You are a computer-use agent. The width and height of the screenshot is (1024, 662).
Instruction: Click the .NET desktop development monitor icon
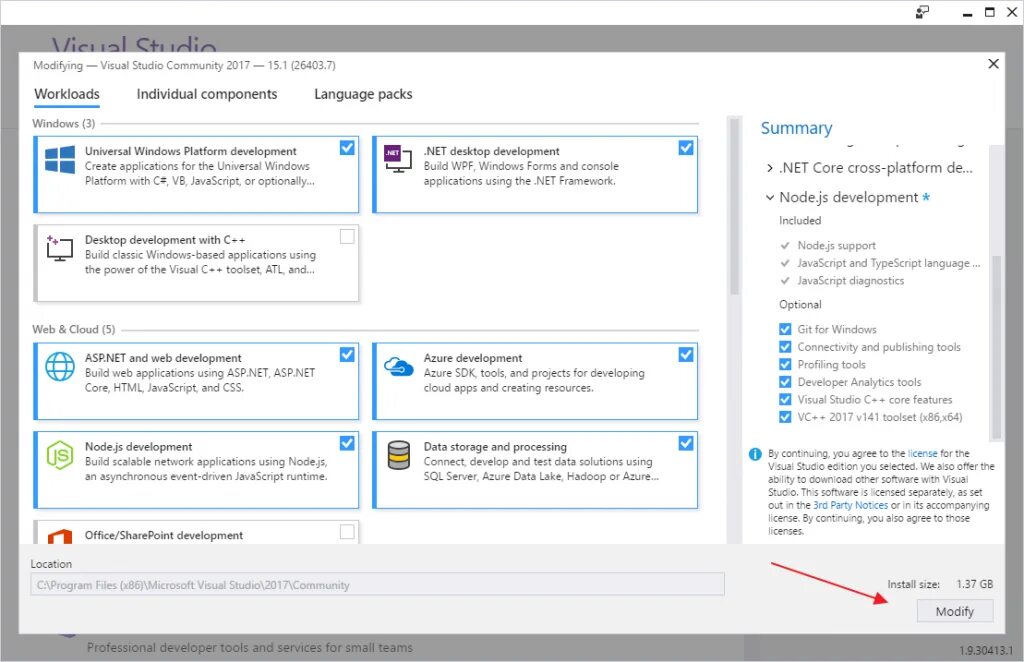coord(398,159)
